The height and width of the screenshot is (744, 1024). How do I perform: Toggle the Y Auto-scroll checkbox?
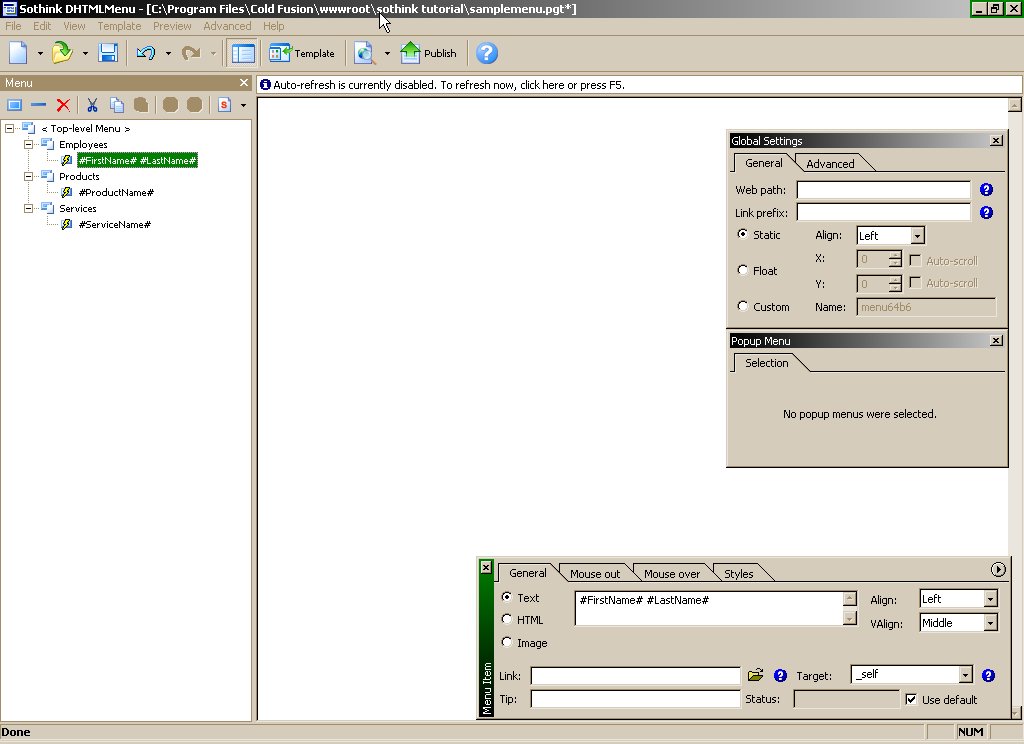click(915, 282)
